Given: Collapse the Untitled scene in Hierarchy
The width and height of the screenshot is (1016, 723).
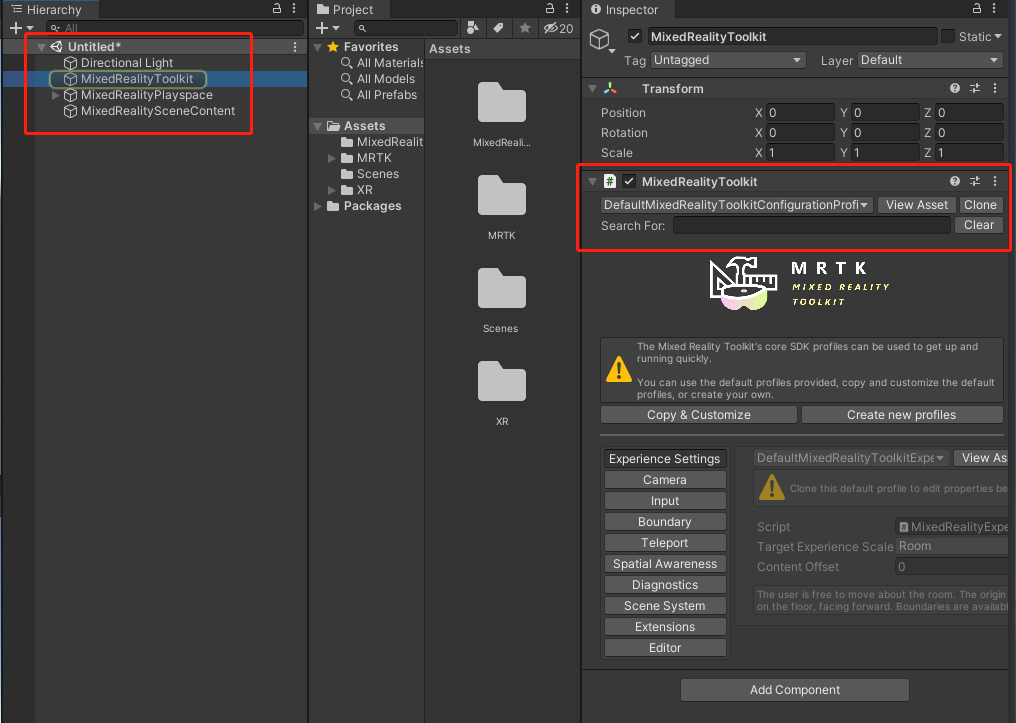Looking at the screenshot, I should (x=41, y=47).
